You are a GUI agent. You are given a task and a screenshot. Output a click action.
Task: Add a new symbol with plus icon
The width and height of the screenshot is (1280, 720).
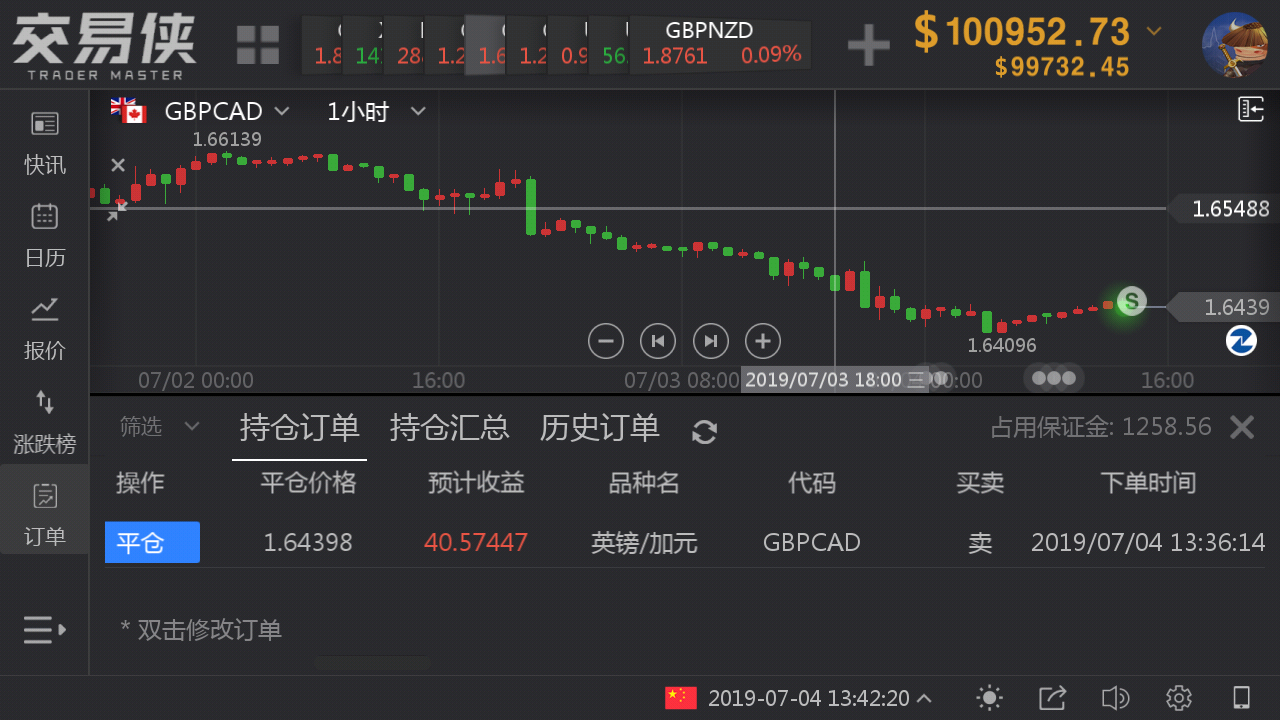coord(868,45)
